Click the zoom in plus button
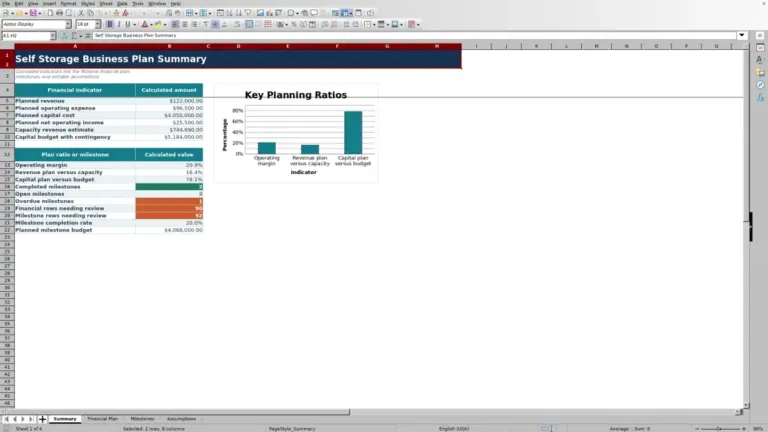Viewport: 768px width, 432px height. coord(744,429)
